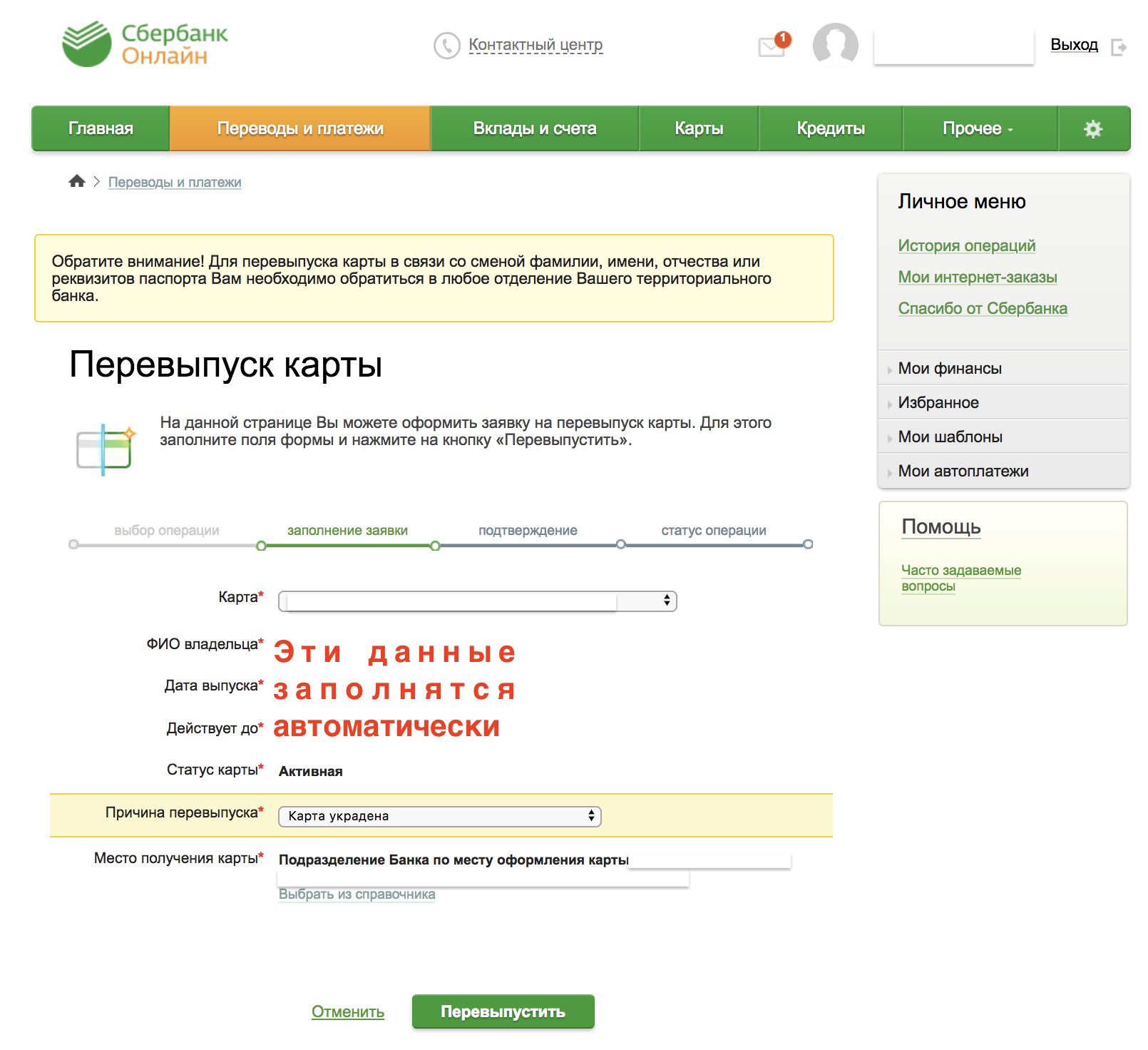Viewport: 1148px width, 1050px height.
Task: Click the Обратите внимание warning notice
Action: pyautogui.click(x=434, y=278)
